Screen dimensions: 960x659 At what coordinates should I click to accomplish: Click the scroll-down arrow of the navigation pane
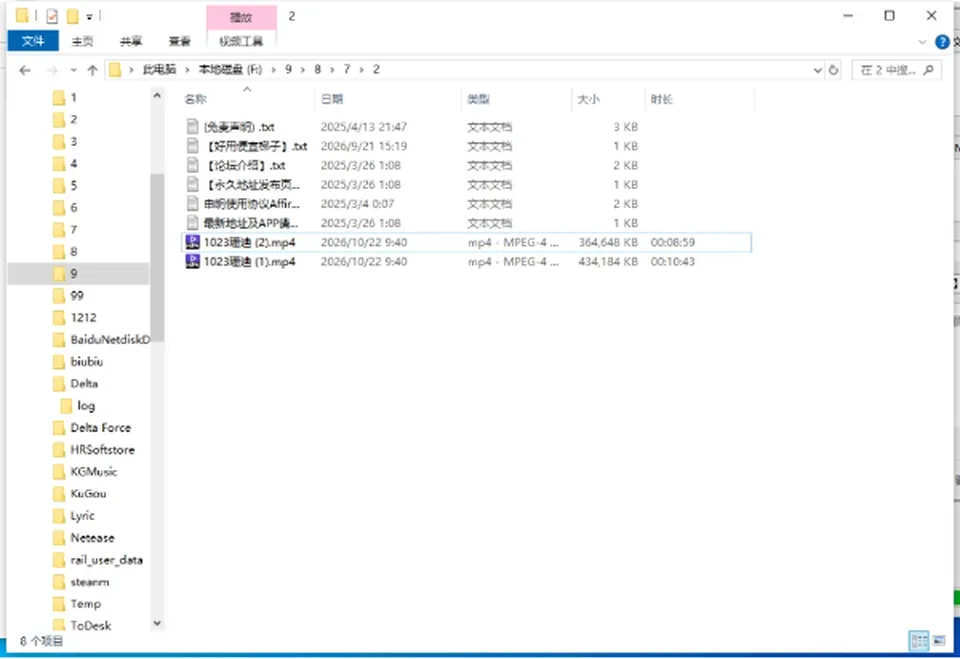(157, 623)
